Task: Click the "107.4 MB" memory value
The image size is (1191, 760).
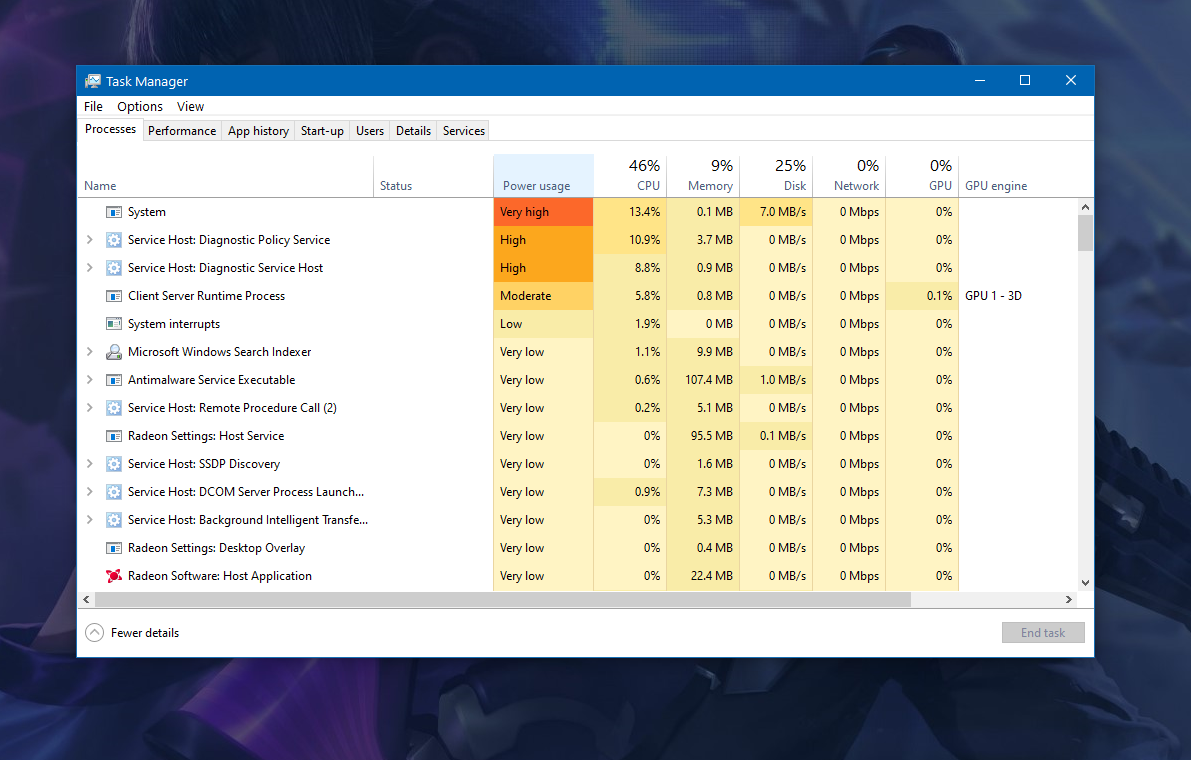Action: coord(709,380)
